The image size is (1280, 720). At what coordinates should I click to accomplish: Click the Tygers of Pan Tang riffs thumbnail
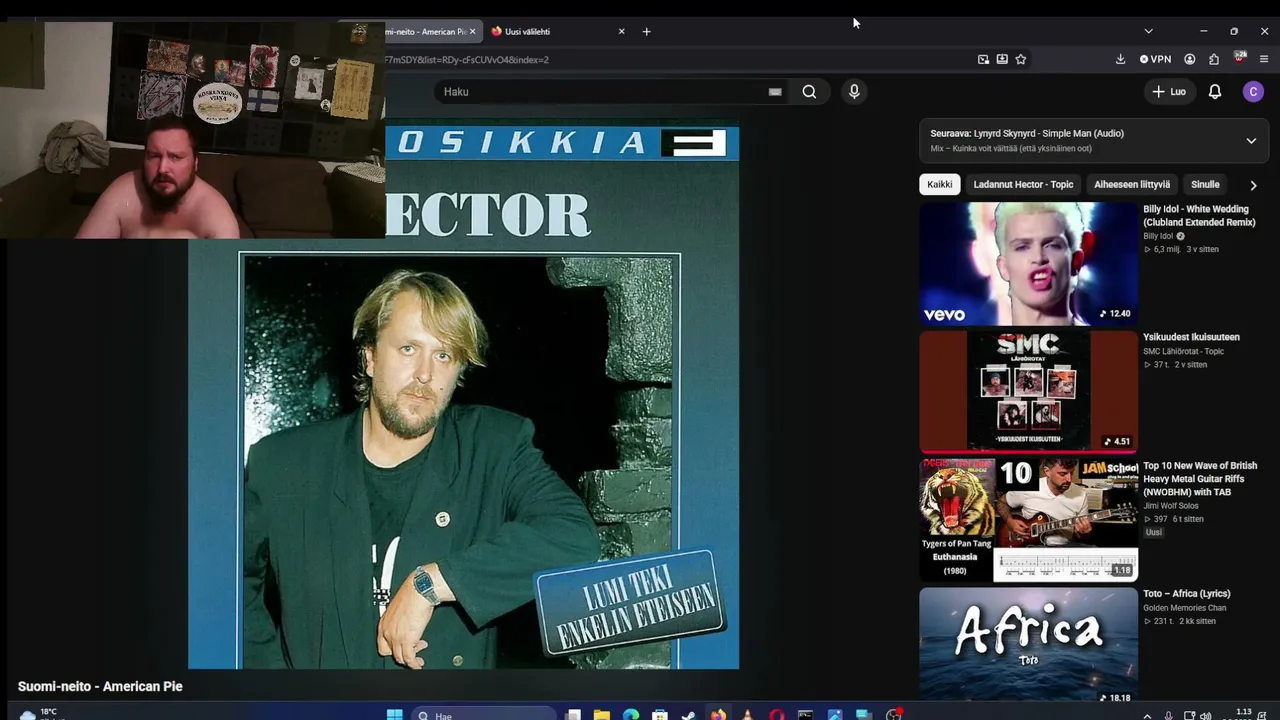coord(1028,520)
